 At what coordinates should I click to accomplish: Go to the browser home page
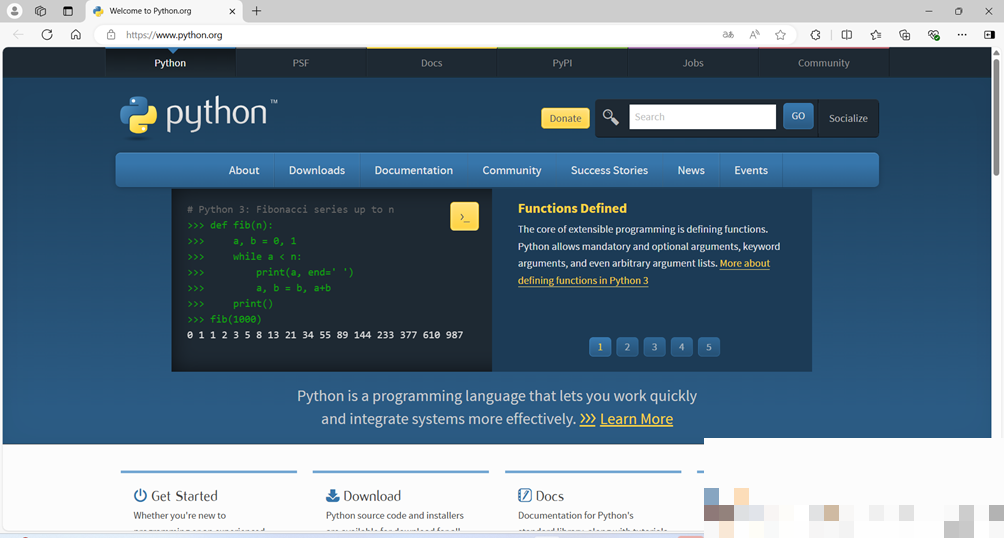(76, 35)
